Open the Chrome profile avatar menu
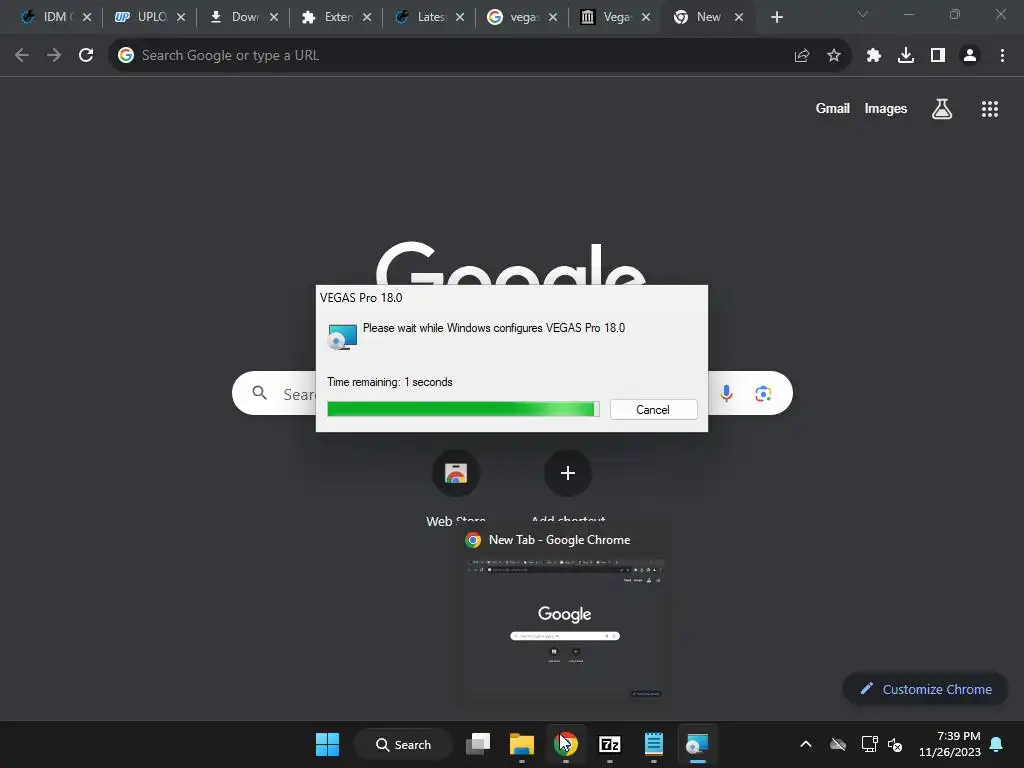The height and width of the screenshot is (768, 1024). tap(970, 56)
